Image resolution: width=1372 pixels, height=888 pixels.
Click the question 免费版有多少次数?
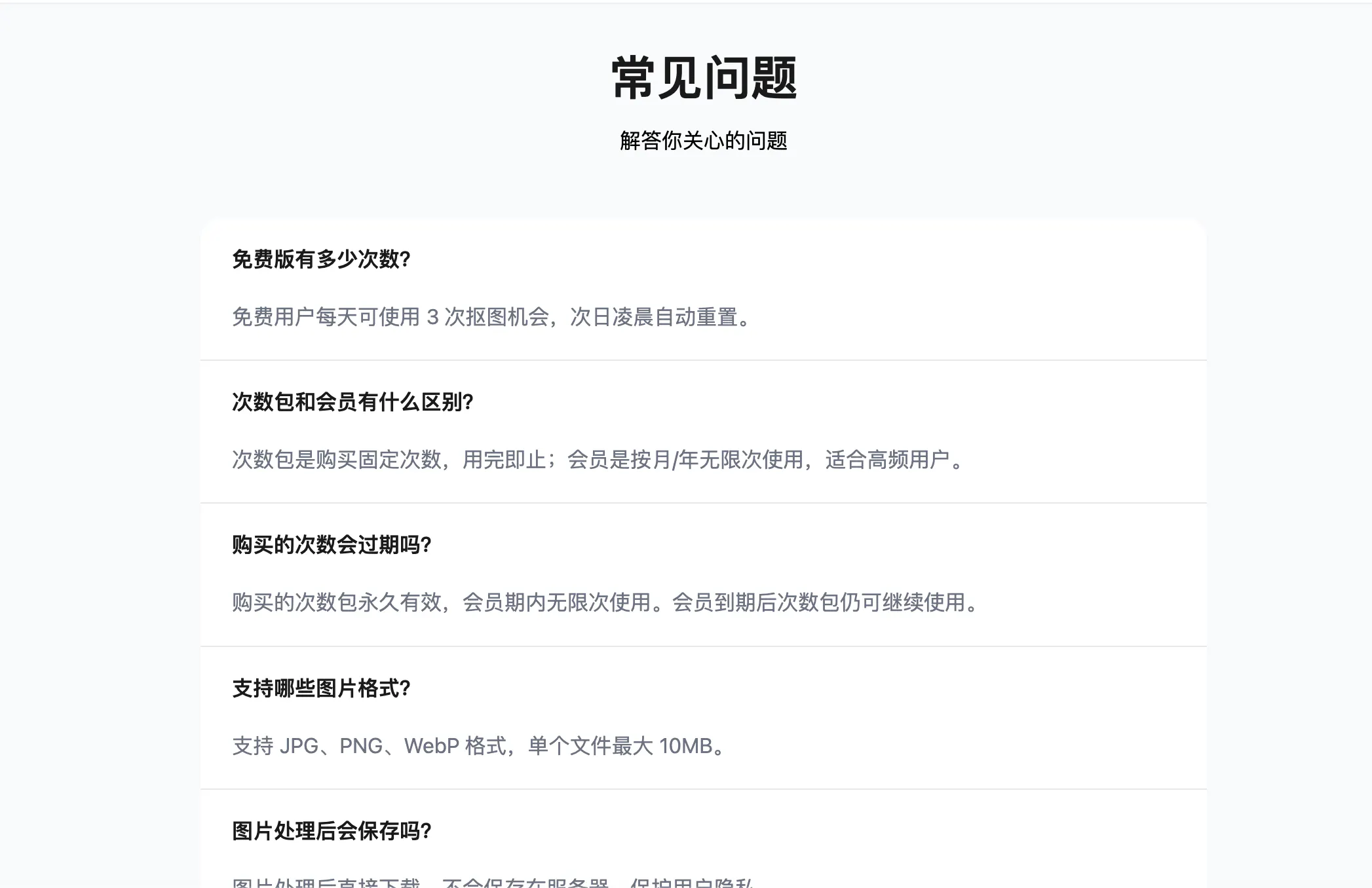tap(321, 259)
